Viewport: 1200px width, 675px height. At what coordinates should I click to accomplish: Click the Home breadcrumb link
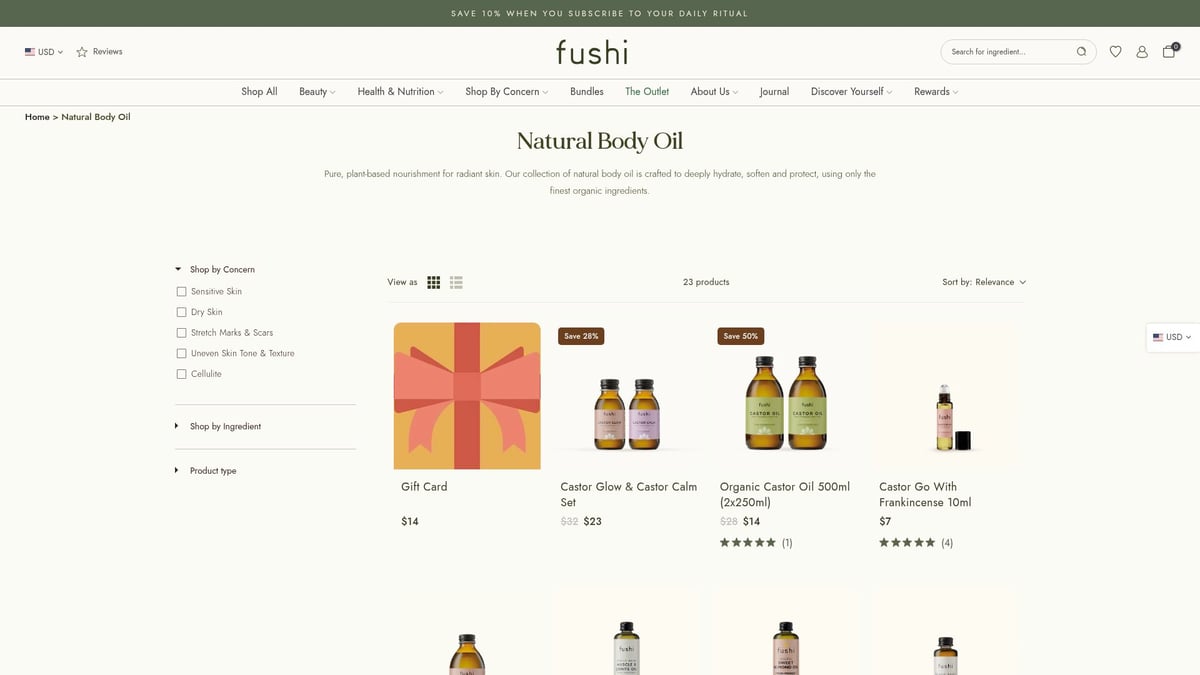(x=37, y=116)
